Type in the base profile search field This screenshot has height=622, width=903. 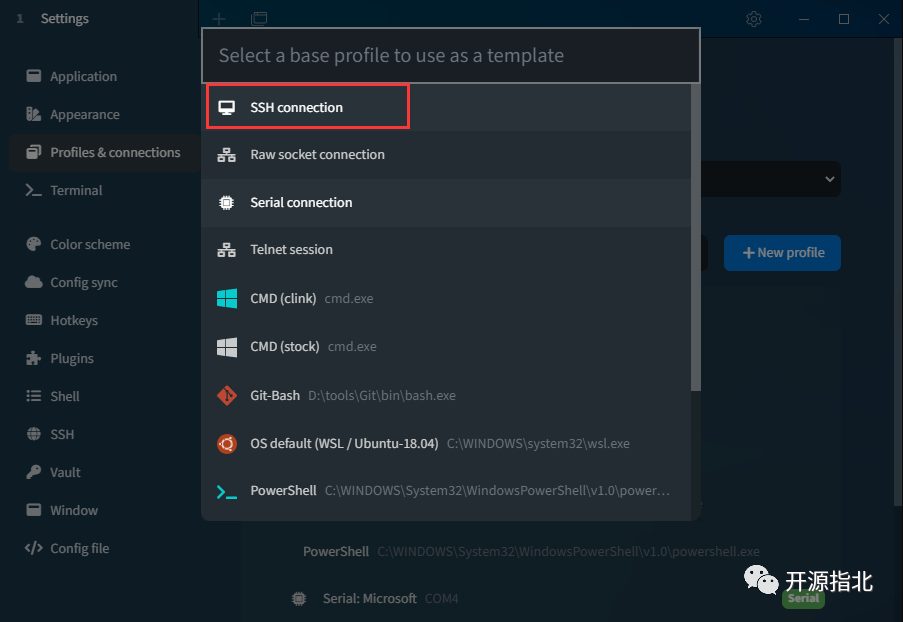pyautogui.click(x=450, y=56)
